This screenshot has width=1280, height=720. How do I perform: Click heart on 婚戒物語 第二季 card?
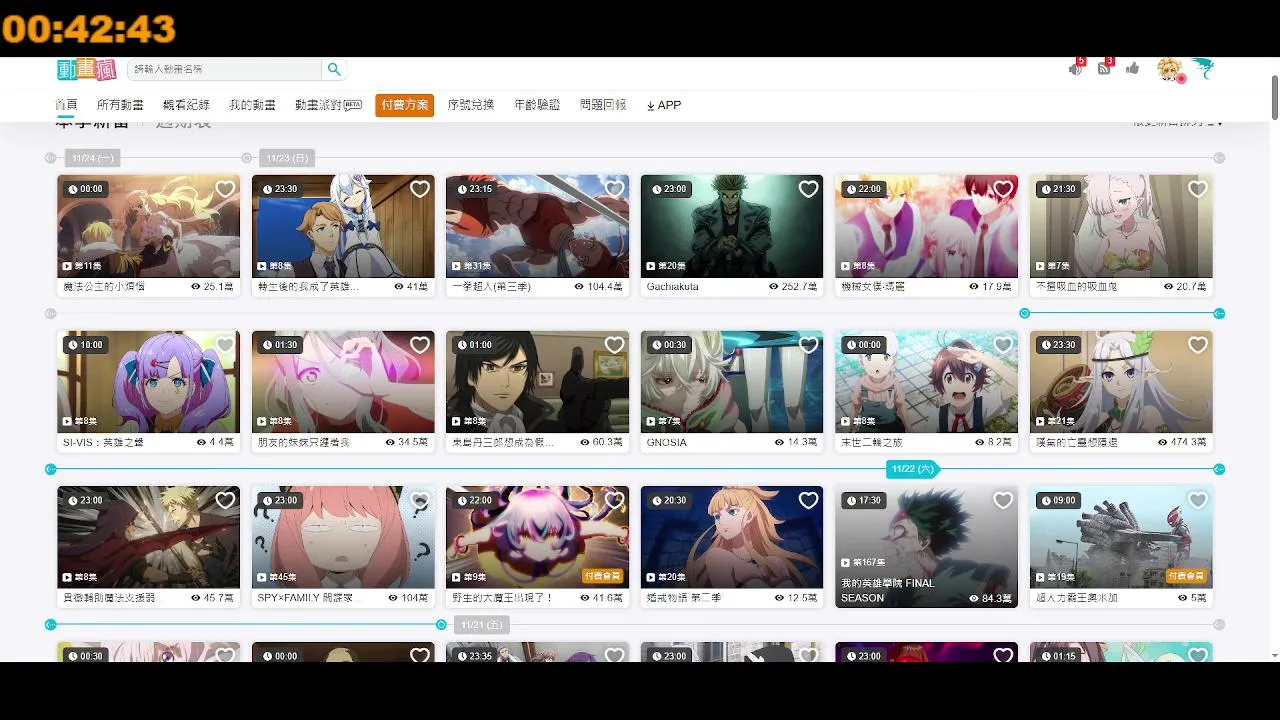point(808,500)
